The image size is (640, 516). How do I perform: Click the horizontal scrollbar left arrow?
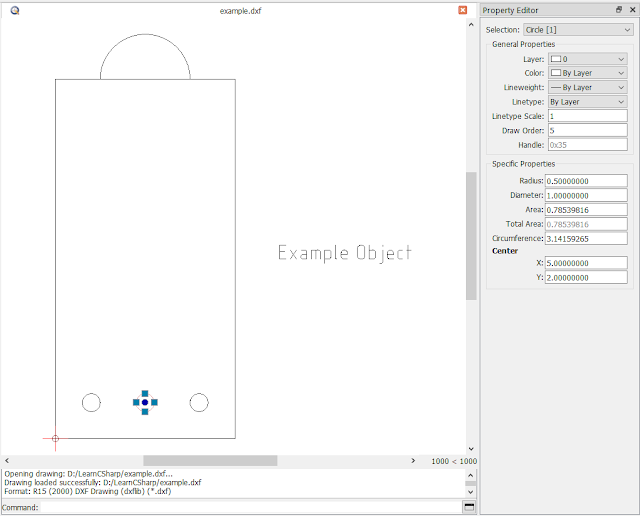click(7, 460)
